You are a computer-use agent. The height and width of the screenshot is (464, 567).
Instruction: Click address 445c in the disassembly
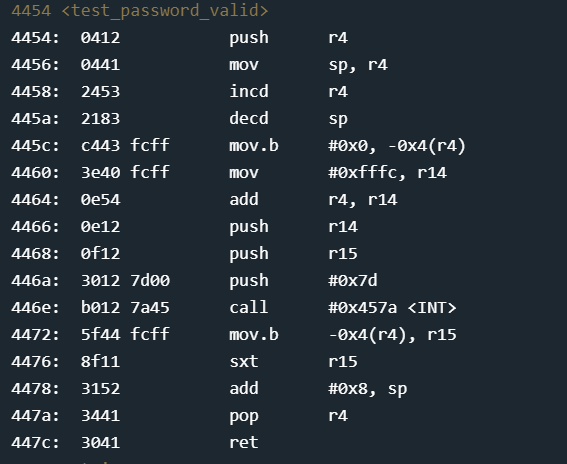(35, 146)
